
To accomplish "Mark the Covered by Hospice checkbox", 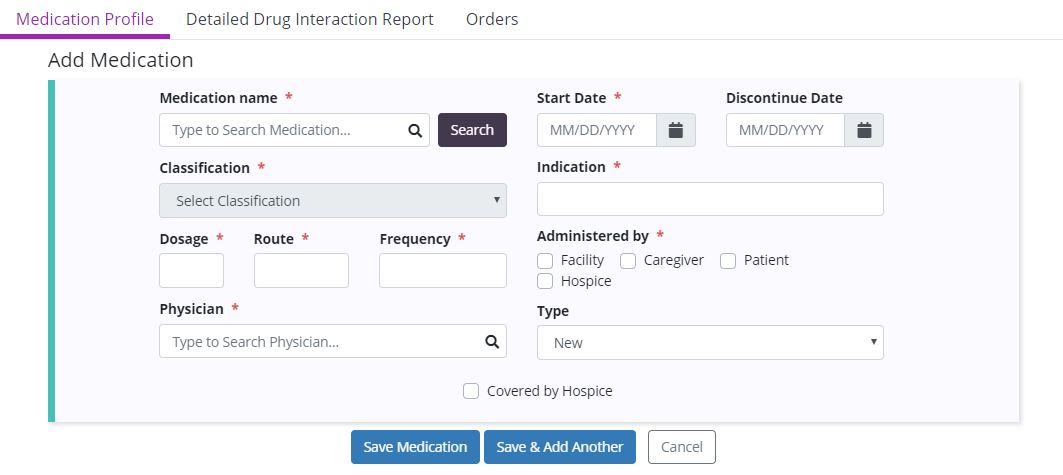I will 471,392.
